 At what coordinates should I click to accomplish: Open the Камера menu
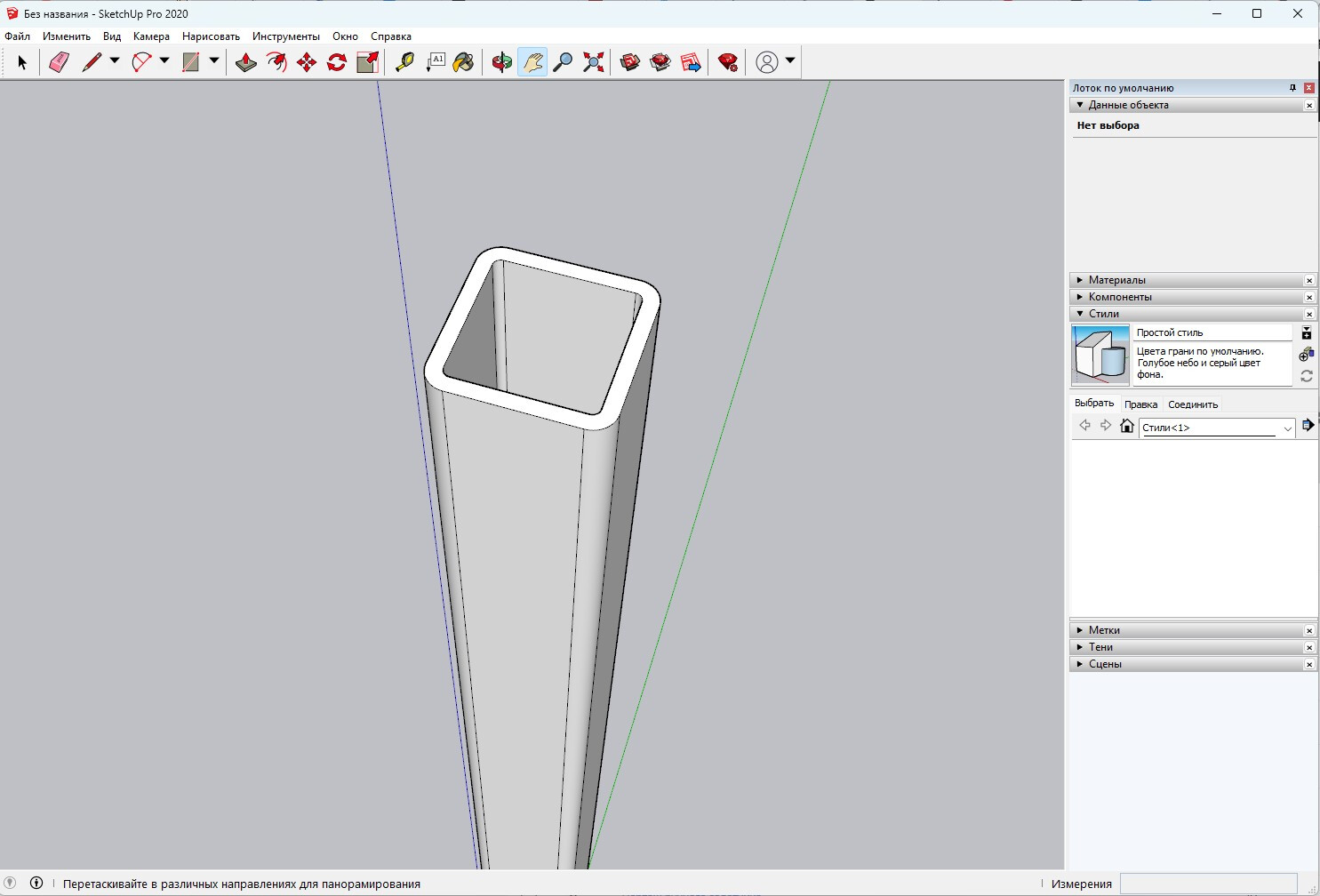[151, 36]
